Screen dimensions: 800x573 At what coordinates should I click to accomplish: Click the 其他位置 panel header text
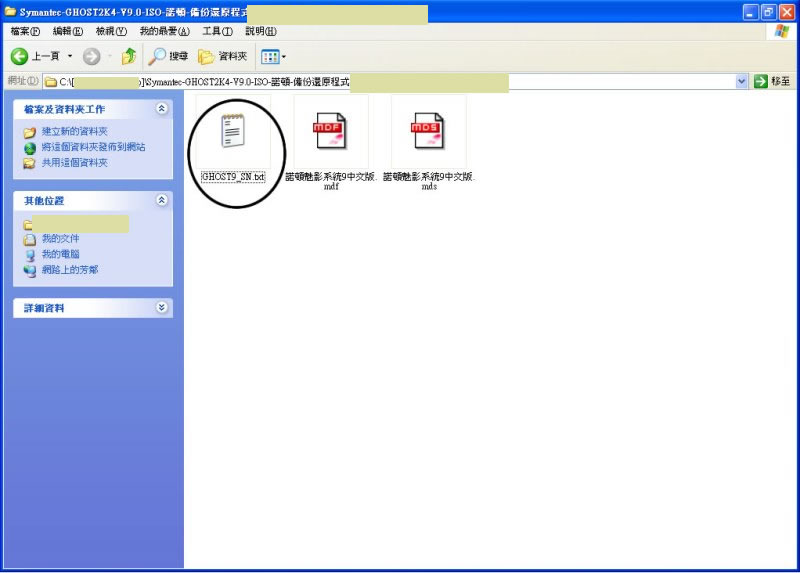(x=44, y=201)
